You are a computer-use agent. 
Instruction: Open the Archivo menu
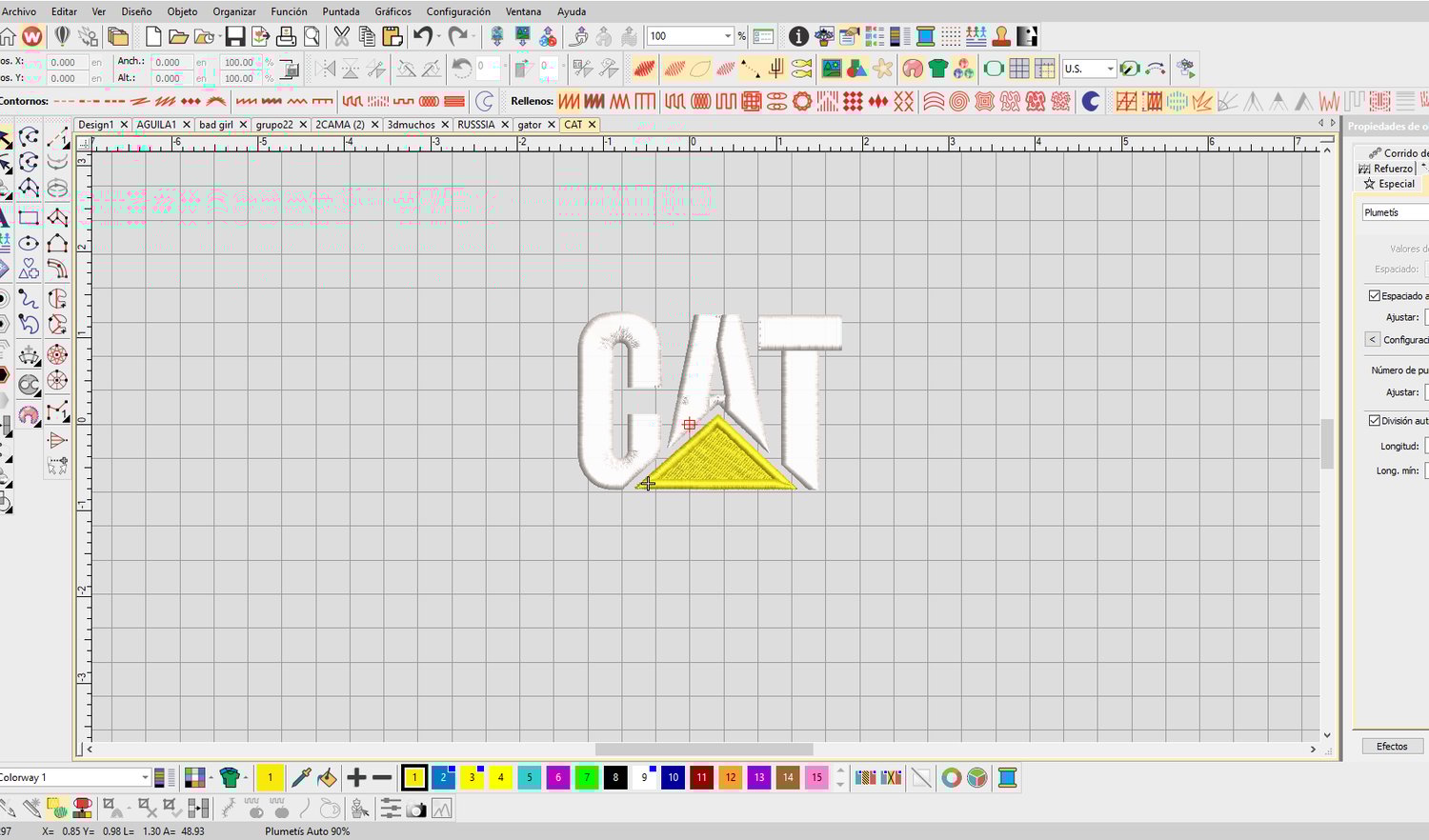[18, 11]
